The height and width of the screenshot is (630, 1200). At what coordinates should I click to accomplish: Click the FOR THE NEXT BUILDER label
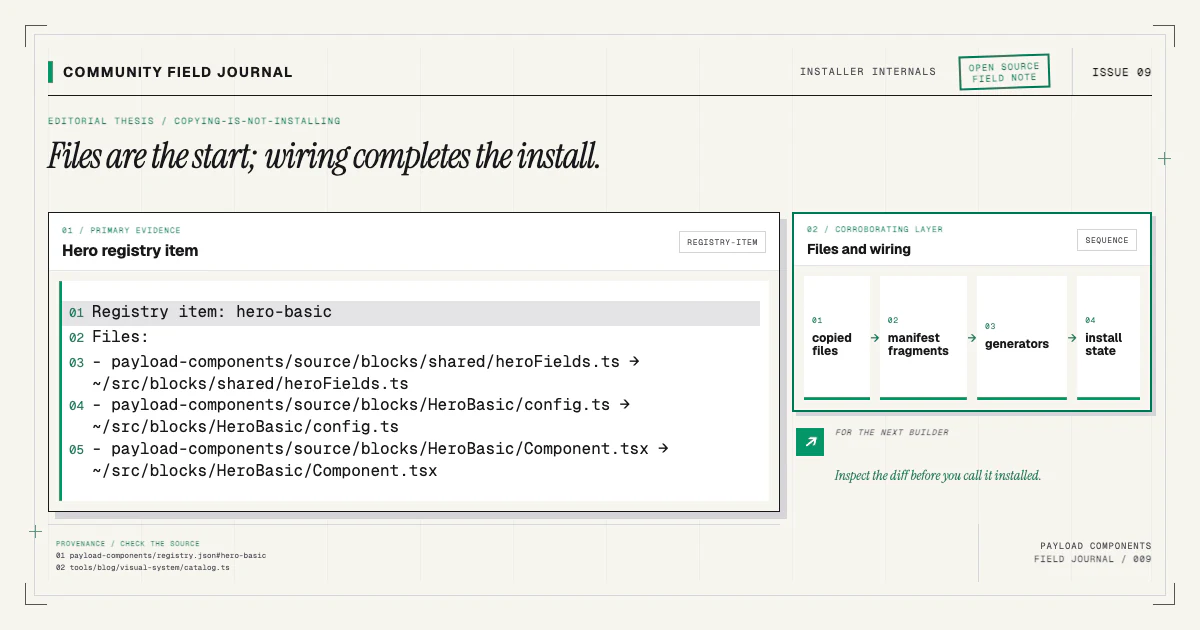point(892,433)
